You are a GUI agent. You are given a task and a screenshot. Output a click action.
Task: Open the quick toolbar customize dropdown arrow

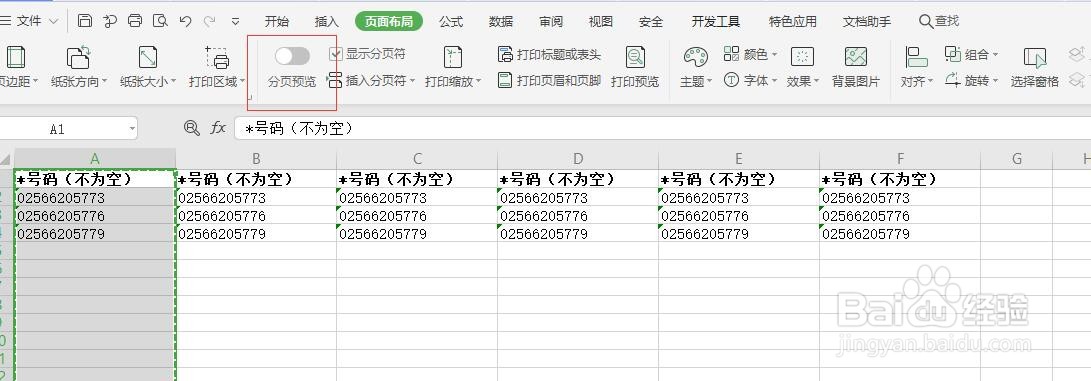tap(235, 22)
